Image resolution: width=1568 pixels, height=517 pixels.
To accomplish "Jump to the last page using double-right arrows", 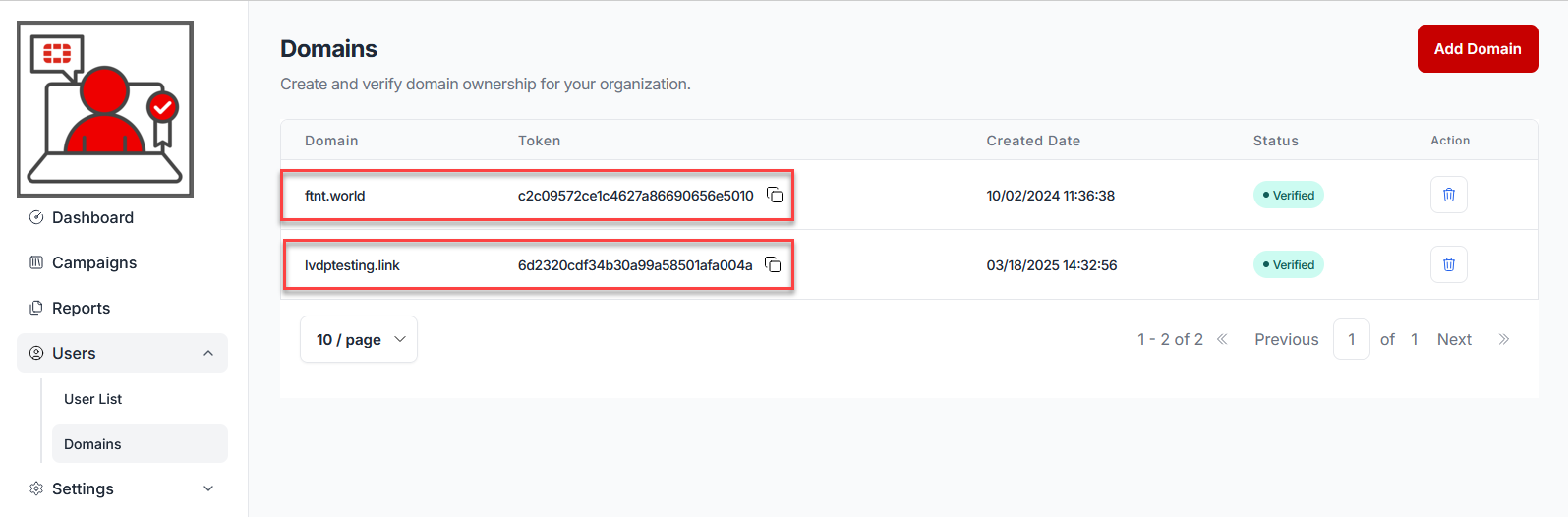I will pyautogui.click(x=1503, y=339).
